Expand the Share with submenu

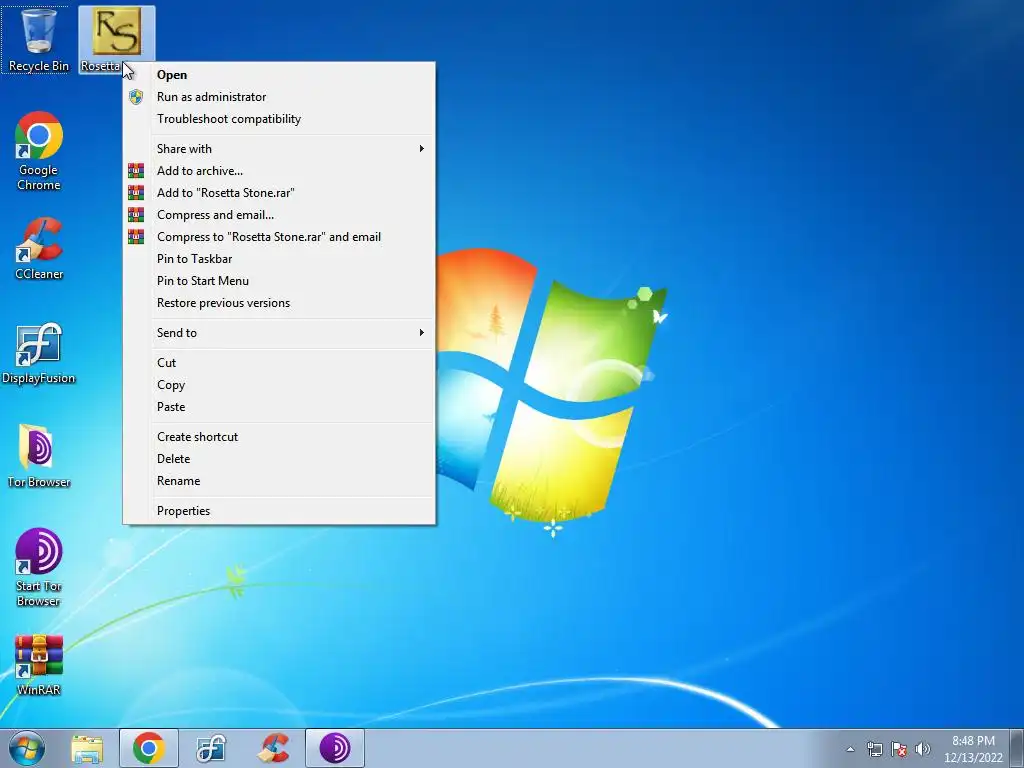pyautogui.click(x=279, y=149)
